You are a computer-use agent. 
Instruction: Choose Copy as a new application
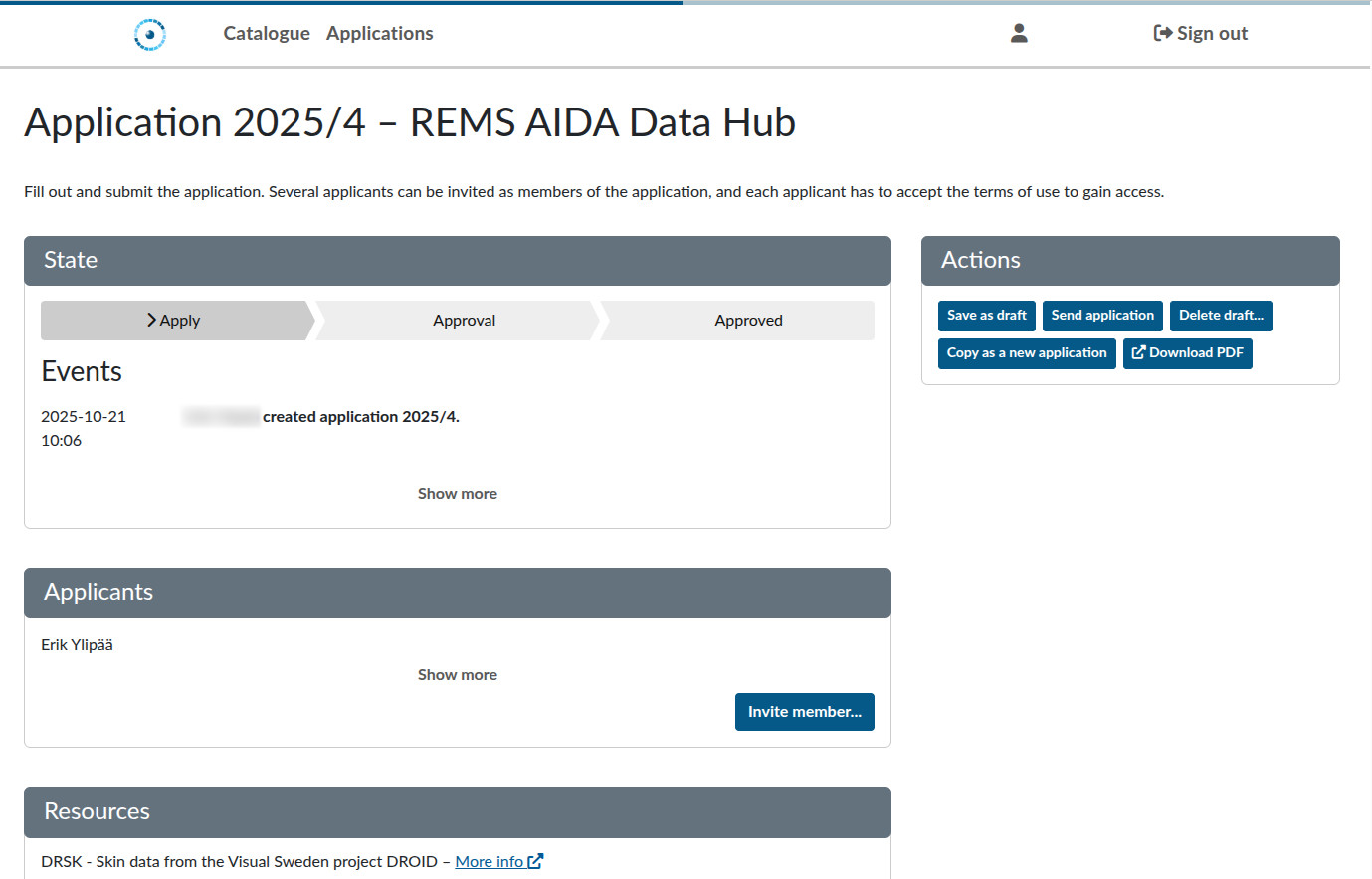click(1026, 353)
